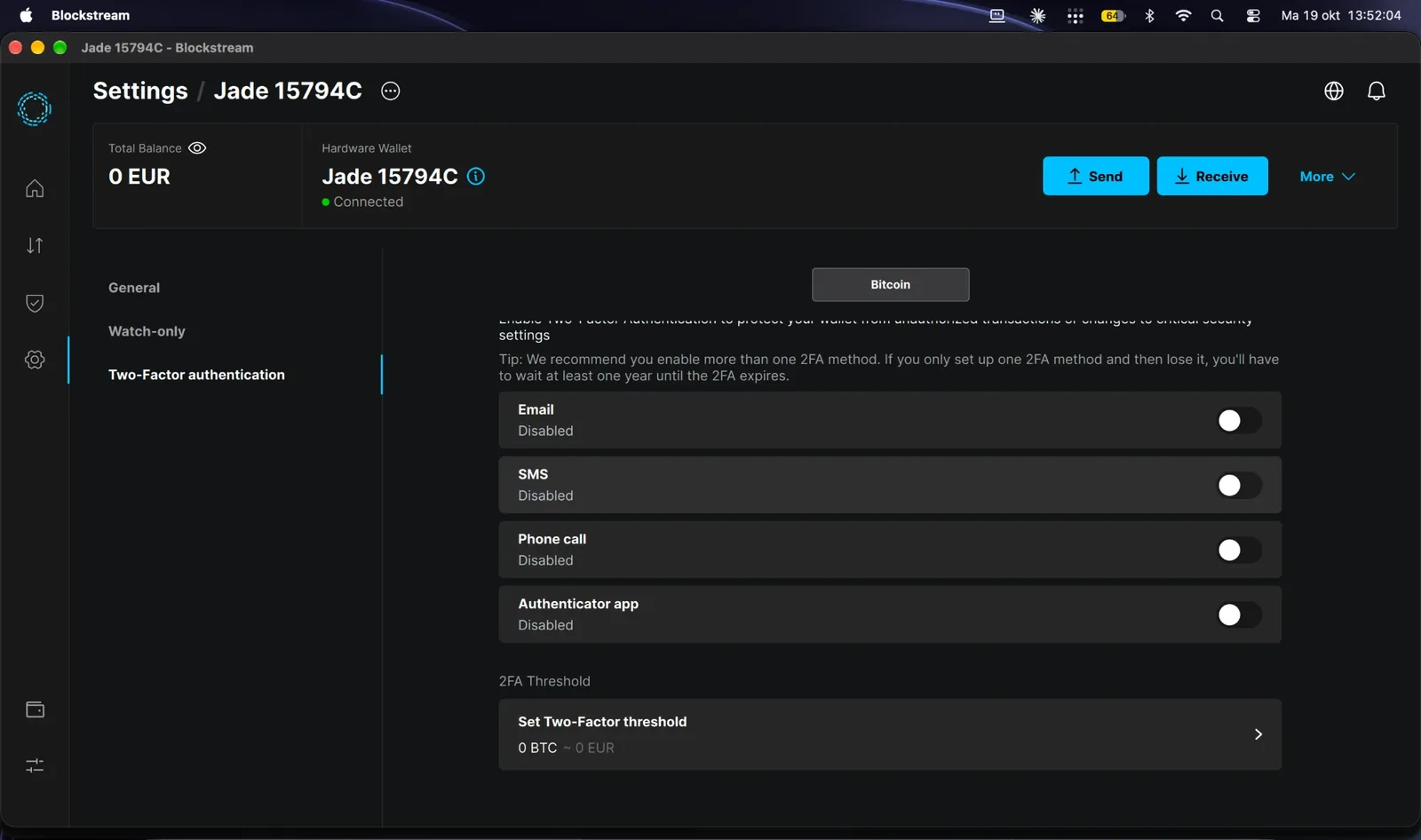Image resolution: width=1421 pixels, height=840 pixels.
Task: Click the battery indicator in menu bar
Action: tap(1113, 15)
